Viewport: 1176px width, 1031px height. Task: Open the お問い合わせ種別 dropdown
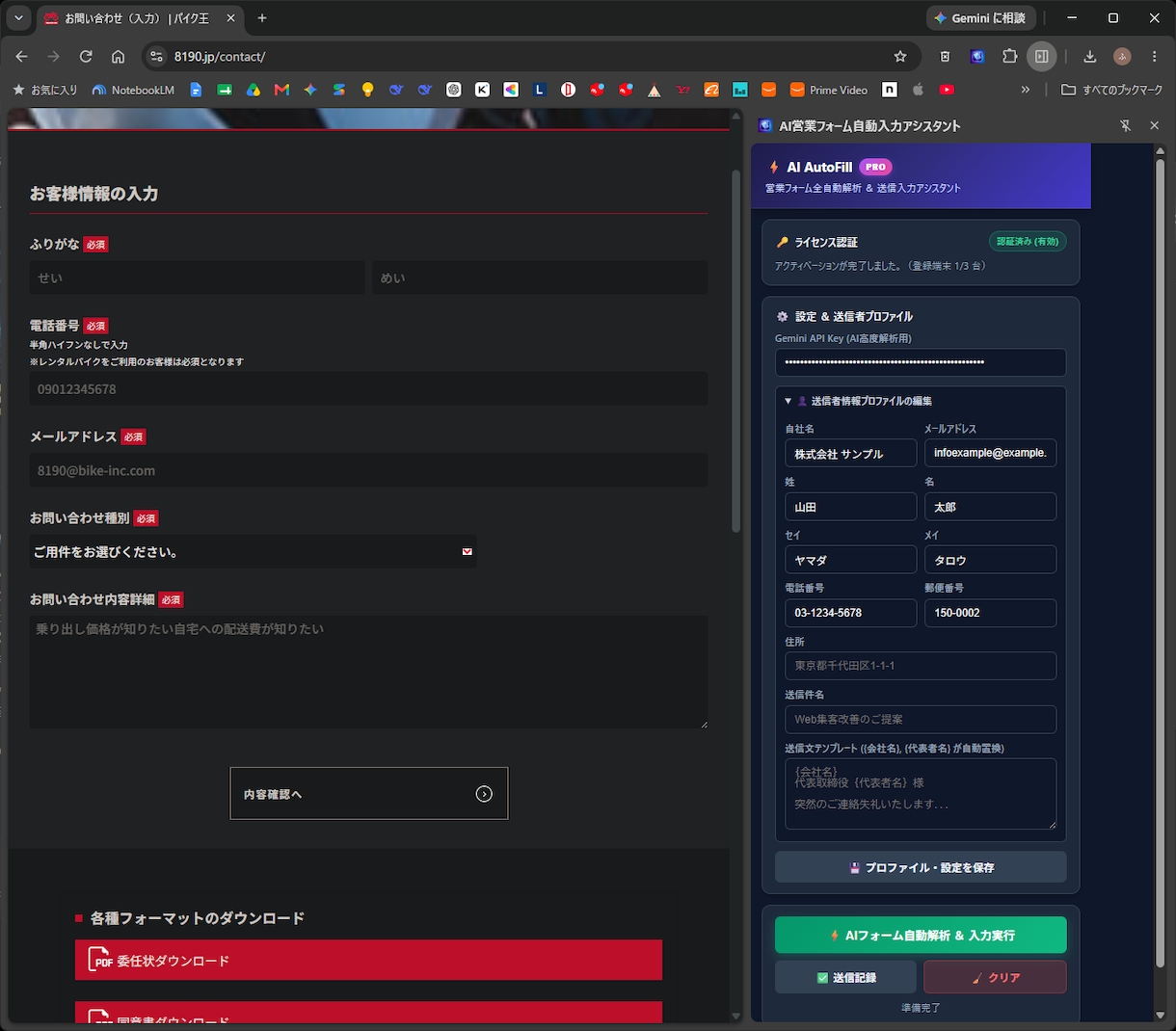click(x=253, y=552)
